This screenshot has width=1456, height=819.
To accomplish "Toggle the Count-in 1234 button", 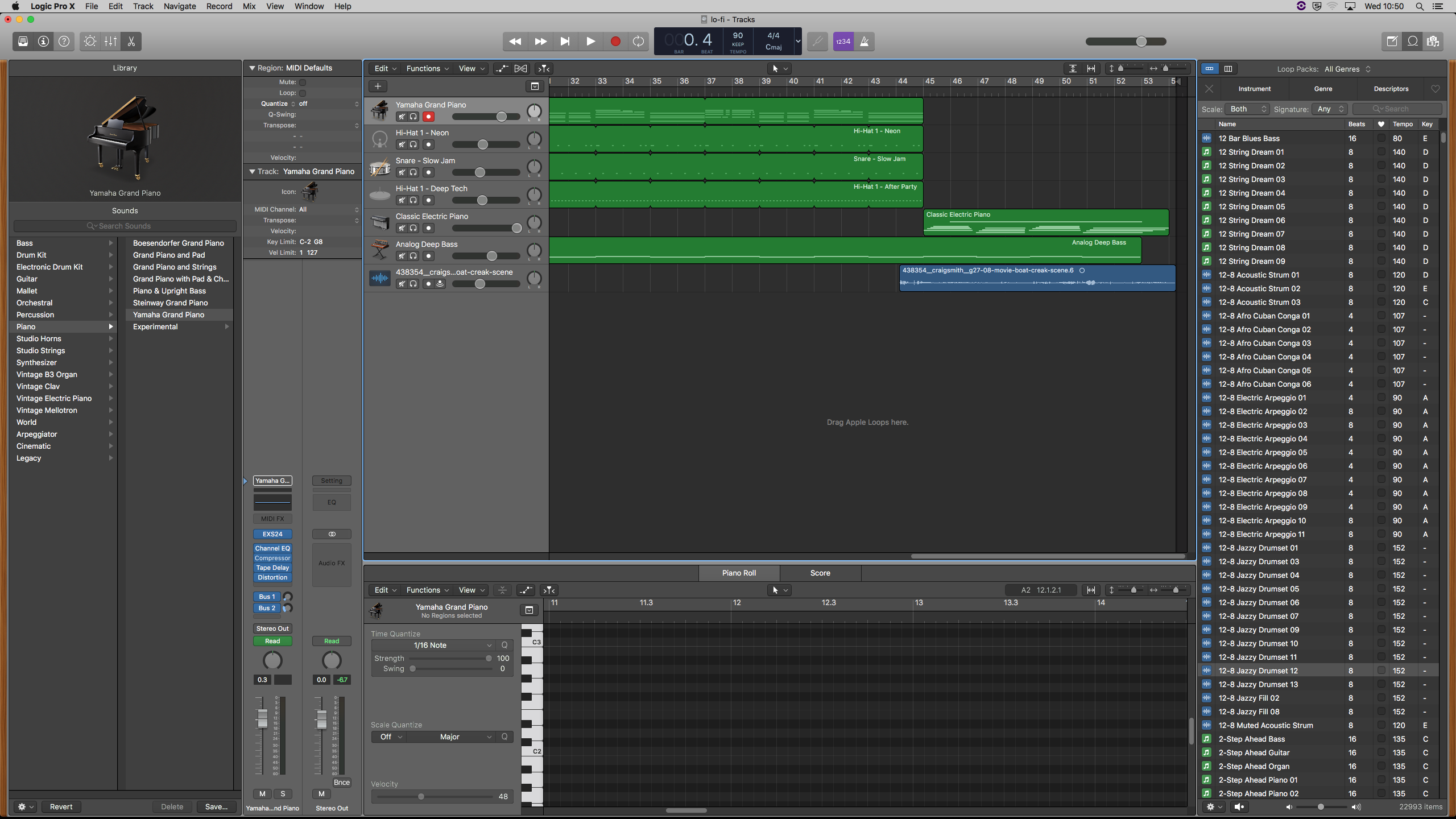I will pyautogui.click(x=843, y=42).
